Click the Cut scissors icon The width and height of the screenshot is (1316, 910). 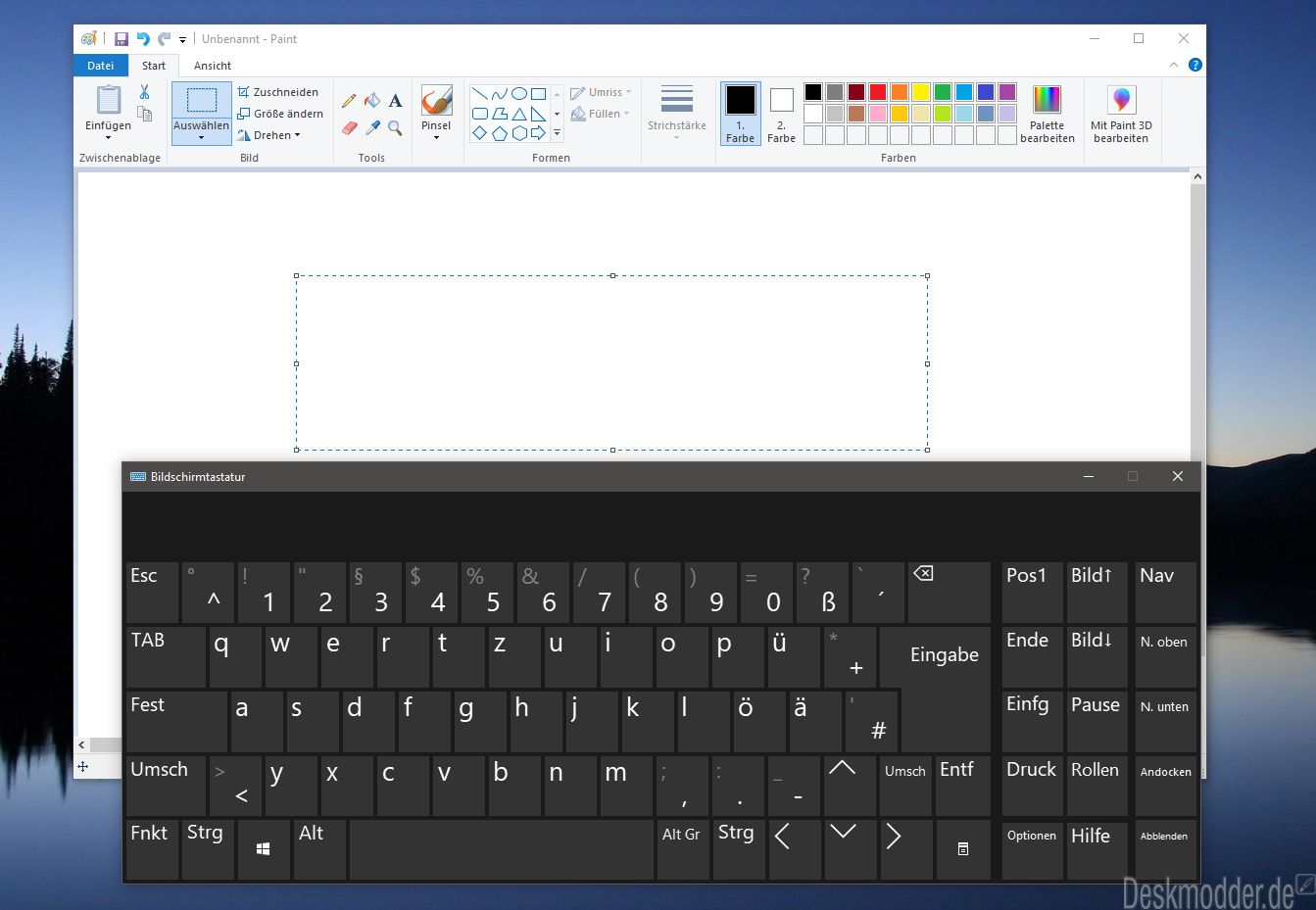(144, 92)
